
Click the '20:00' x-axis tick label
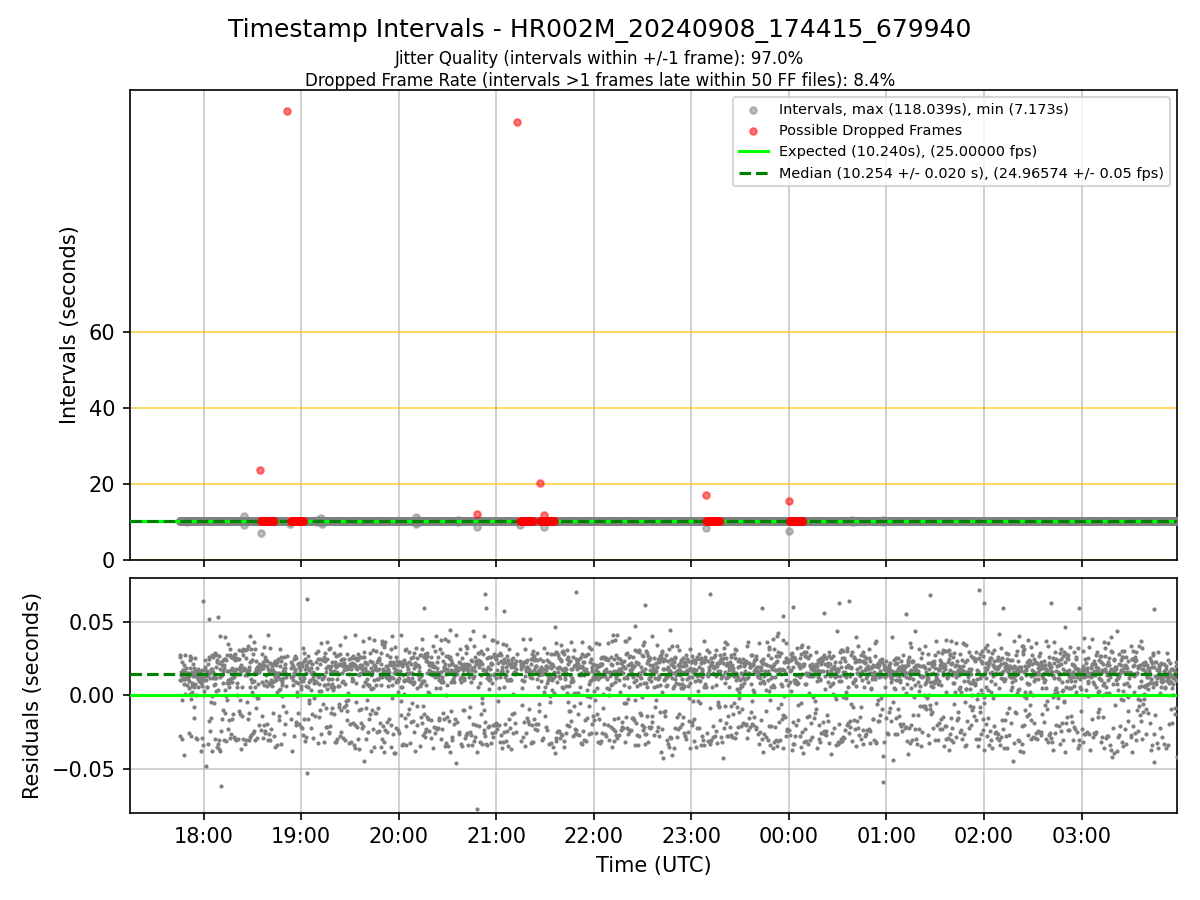(399, 835)
